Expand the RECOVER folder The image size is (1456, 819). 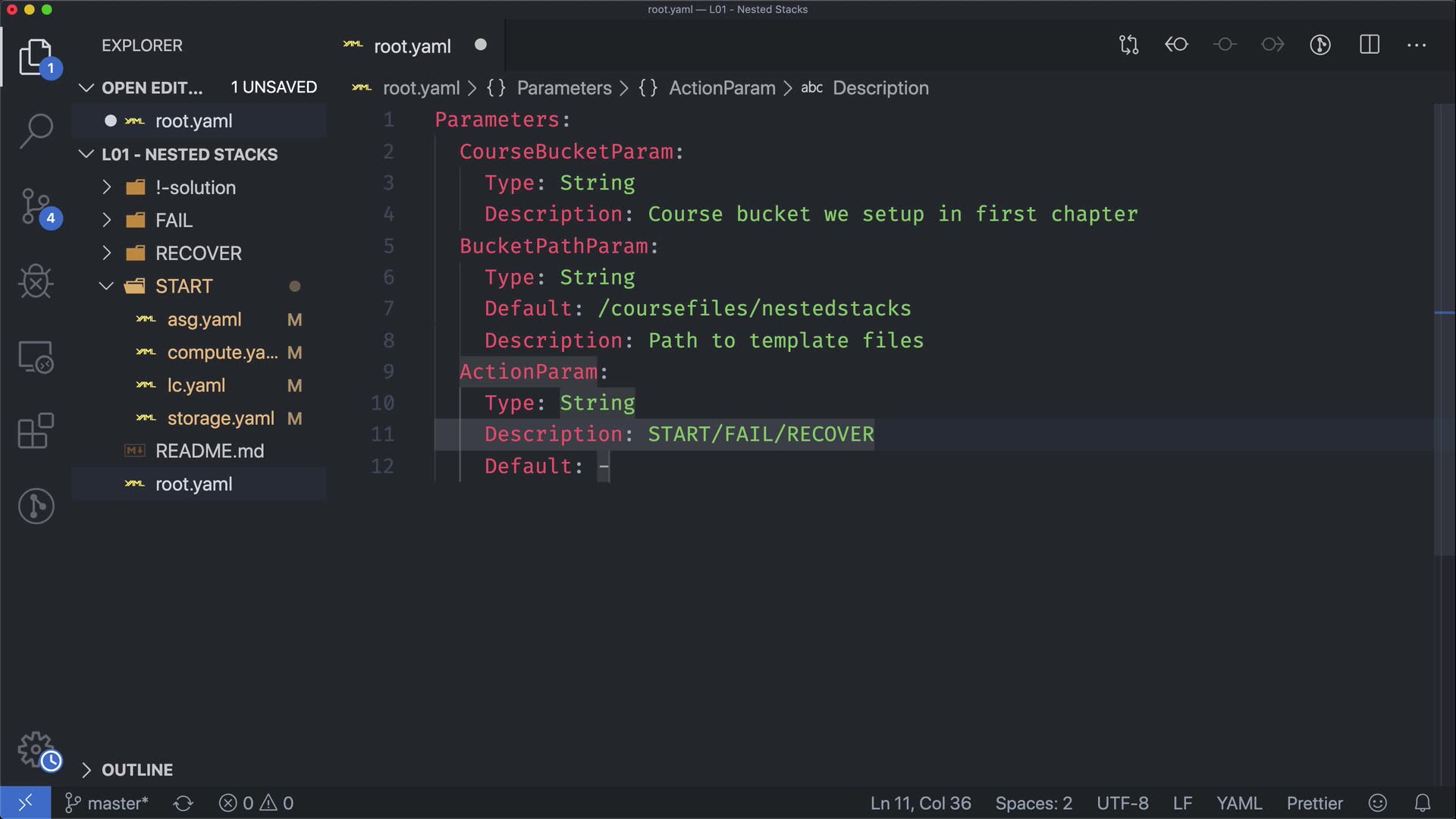(x=198, y=253)
